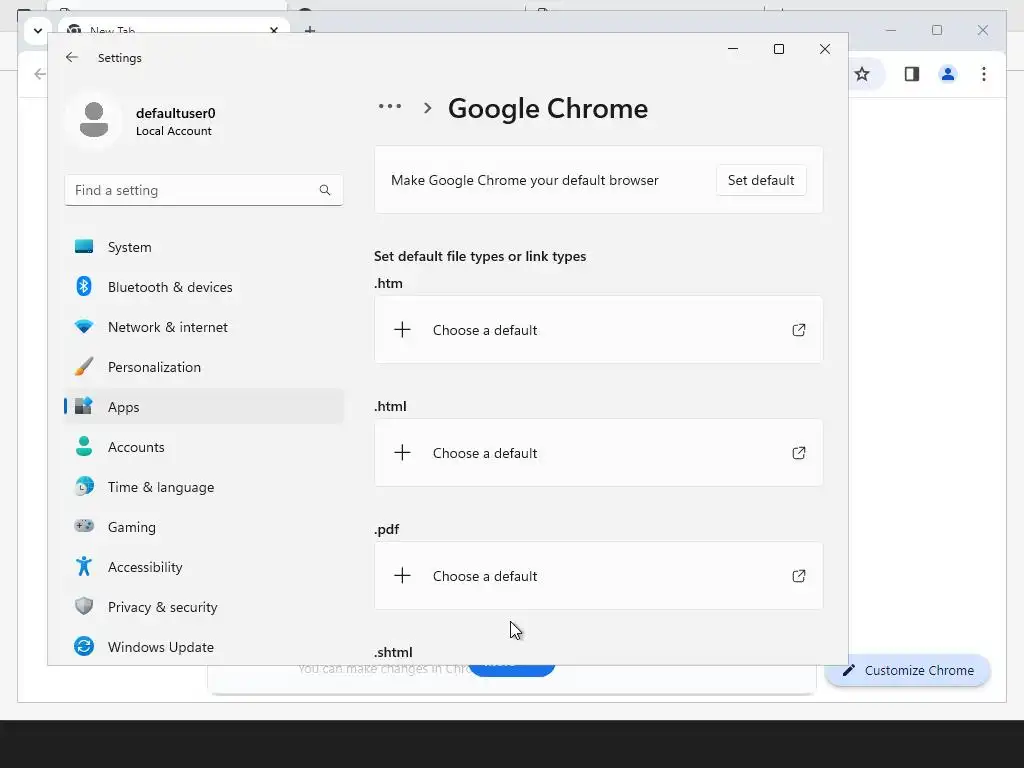Click the Chrome bookmark star icon
1024x768 pixels.
click(862, 74)
